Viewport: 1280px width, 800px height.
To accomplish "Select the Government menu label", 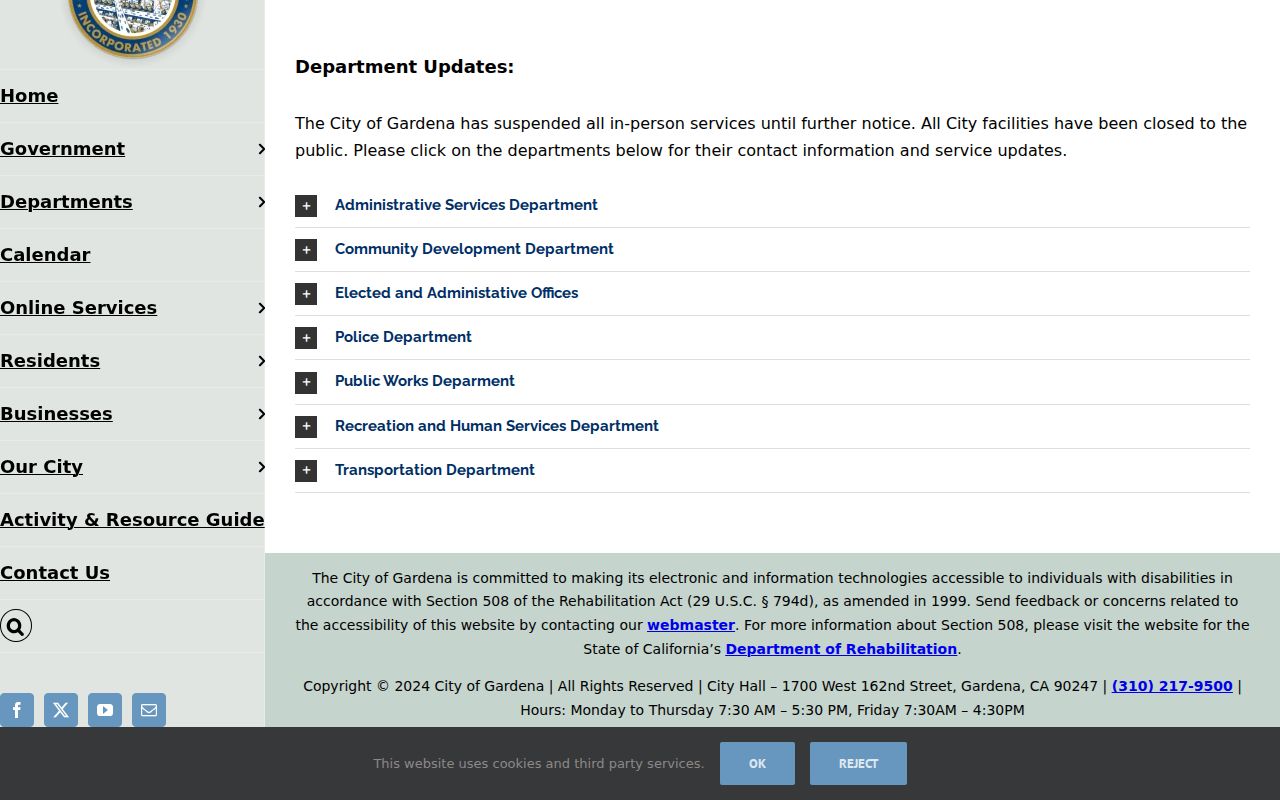I will pos(62,149).
